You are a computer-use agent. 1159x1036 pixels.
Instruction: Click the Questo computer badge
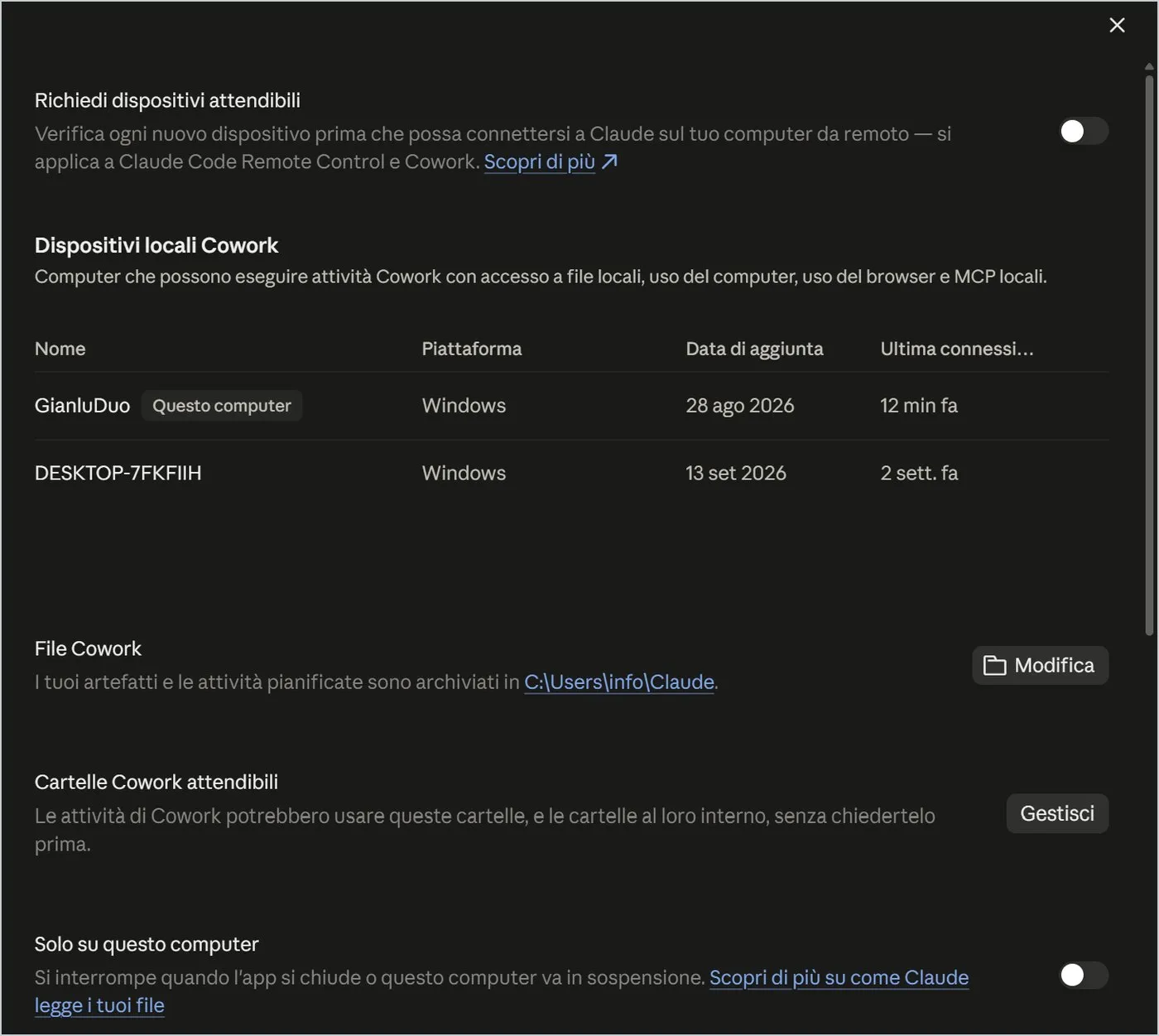[222, 406]
